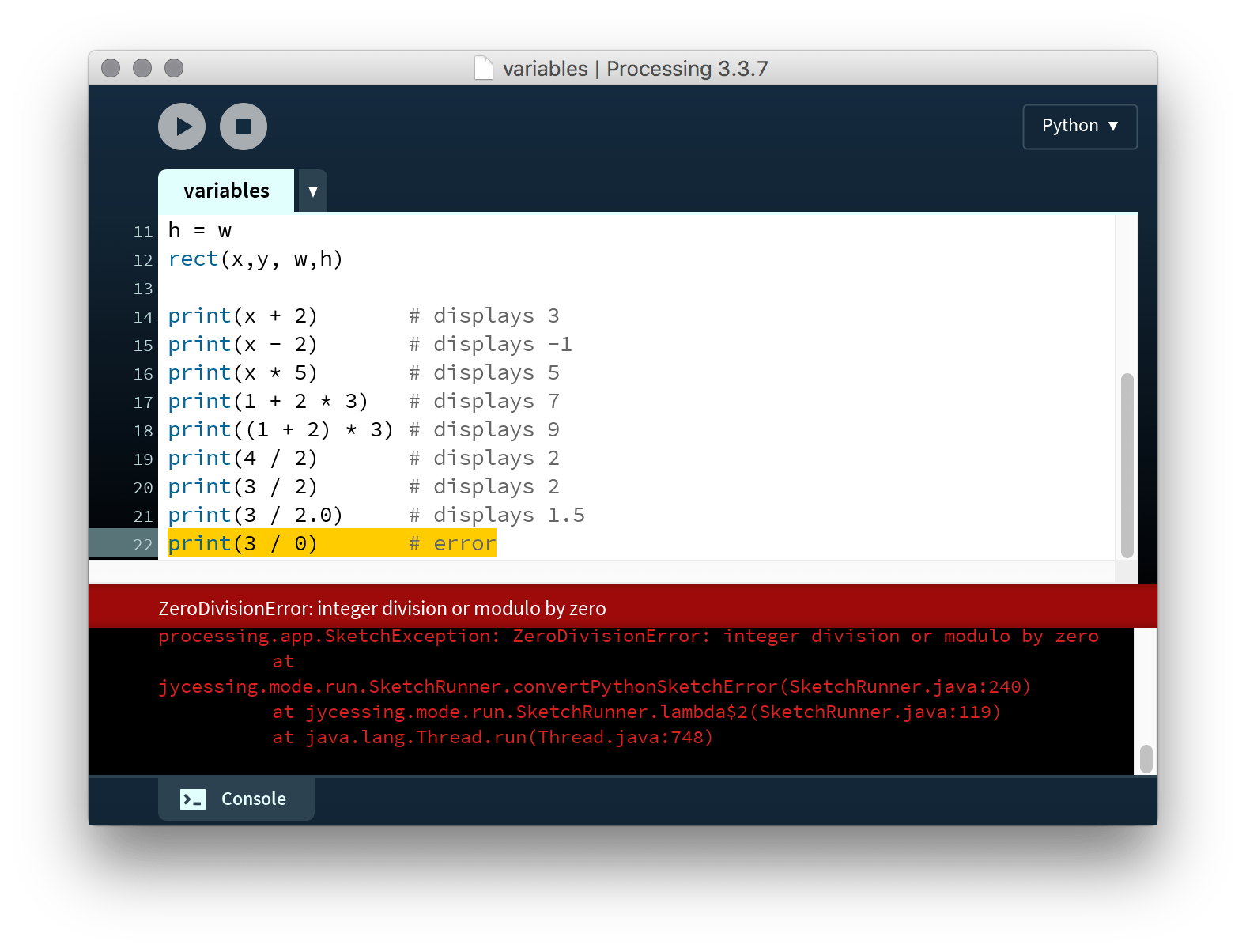This screenshot has height=952, width=1246.
Task: Select the variables sketch tab
Action: pyautogui.click(x=226, y=191)
